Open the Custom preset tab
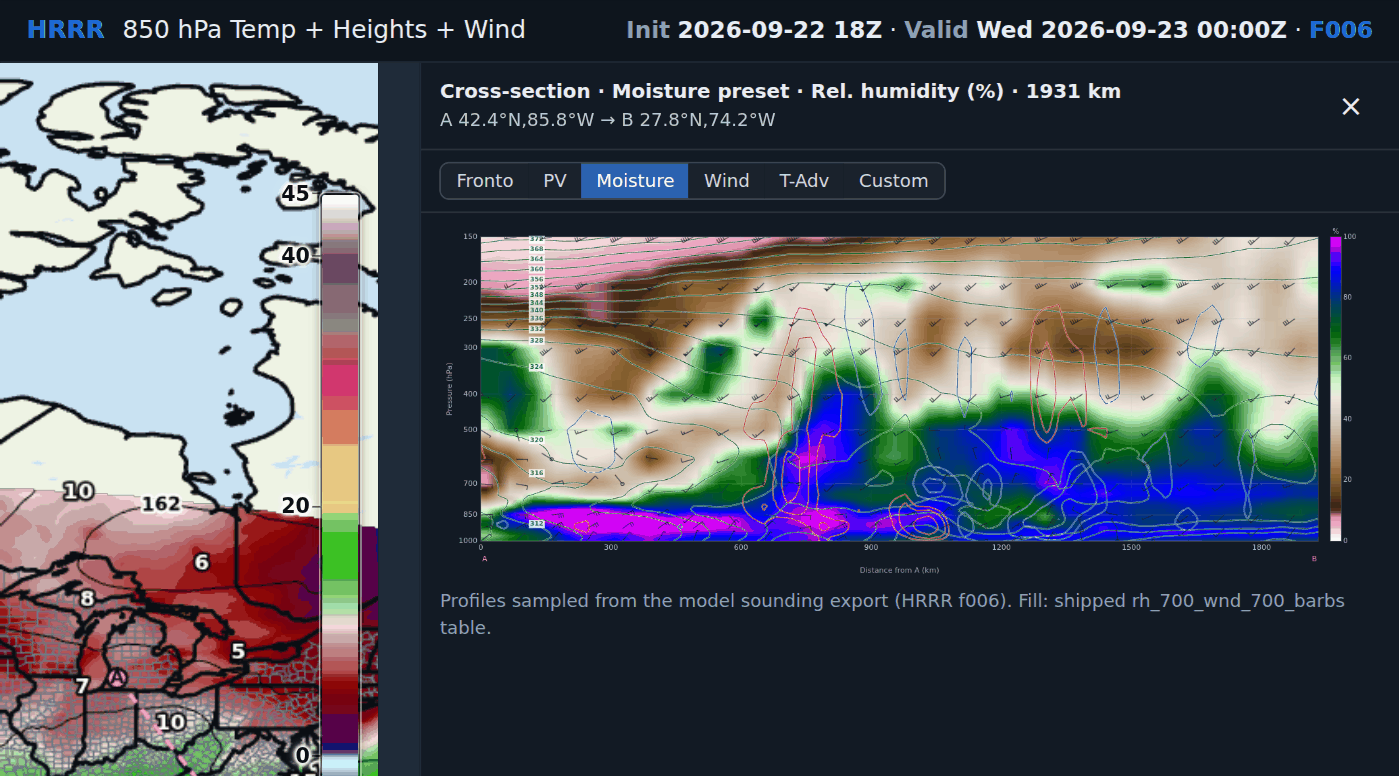This screenshot has height=776, width=1399. [894, 181]
